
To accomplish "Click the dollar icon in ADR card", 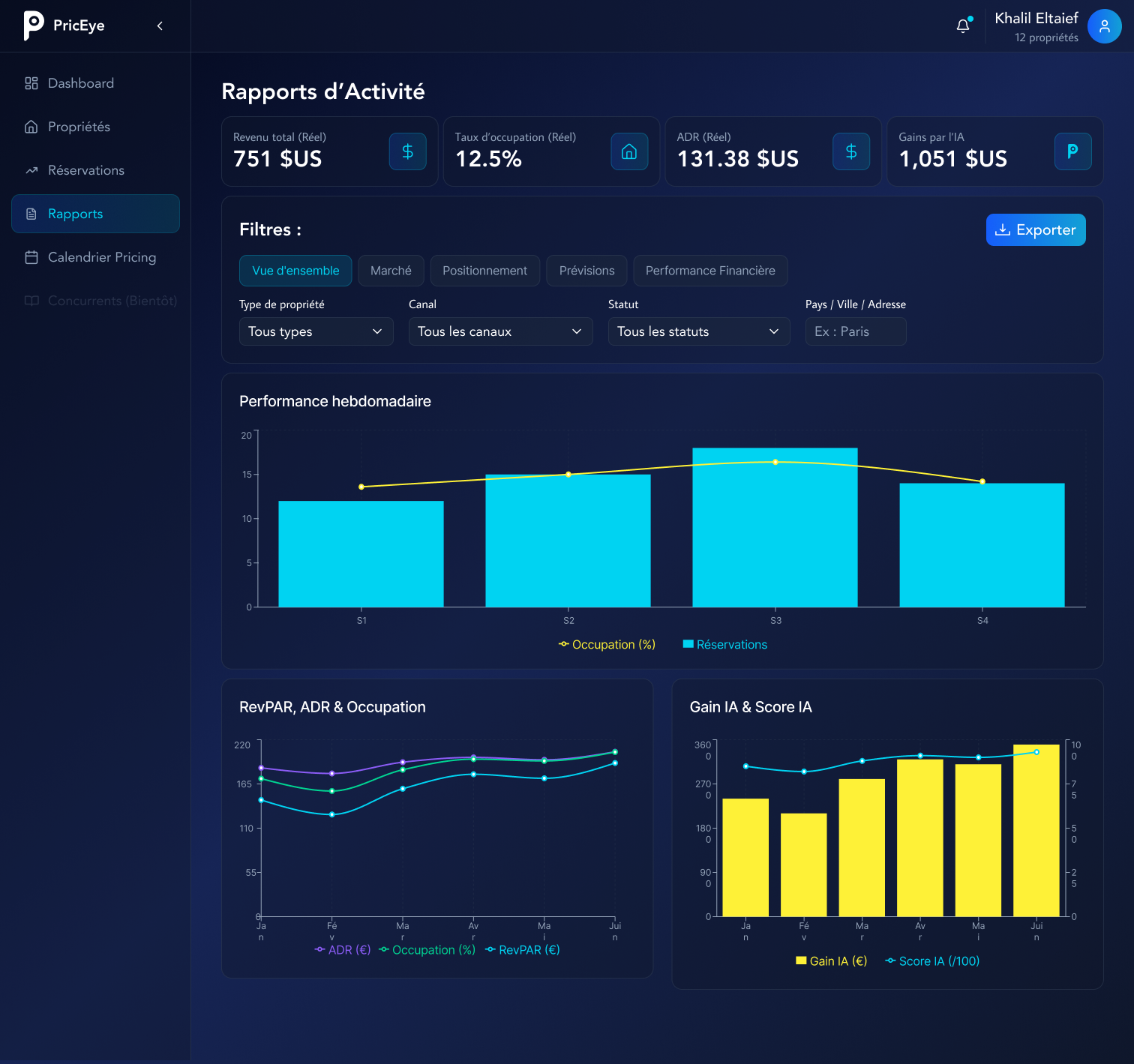I will [851, 151].
